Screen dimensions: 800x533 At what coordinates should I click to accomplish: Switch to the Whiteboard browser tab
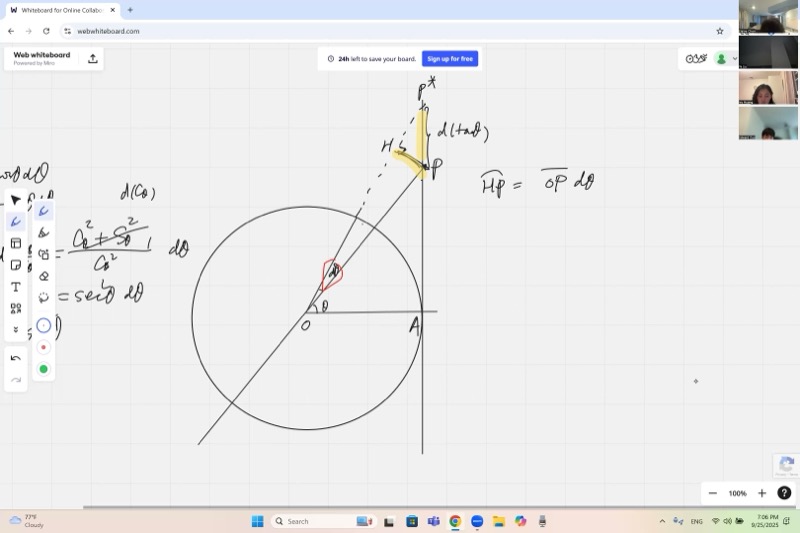(x=60, y=10)
